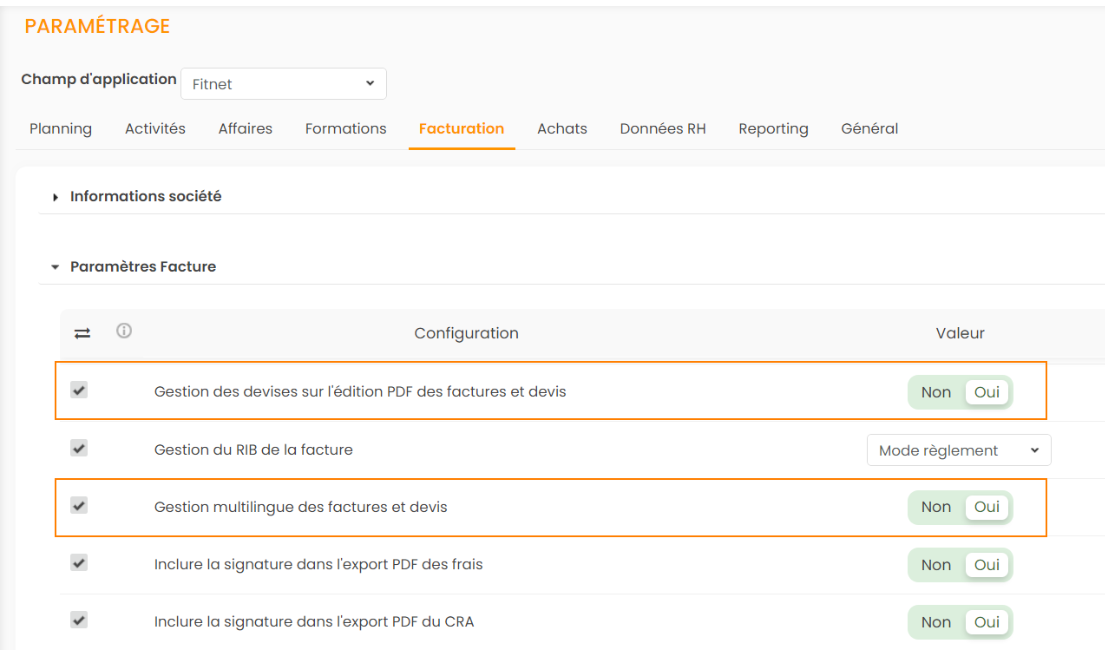1105x663 pixels.
Task: Set signature in PDF du CRA to Oui
Action: pyautogui.click(x=987, y=622)
